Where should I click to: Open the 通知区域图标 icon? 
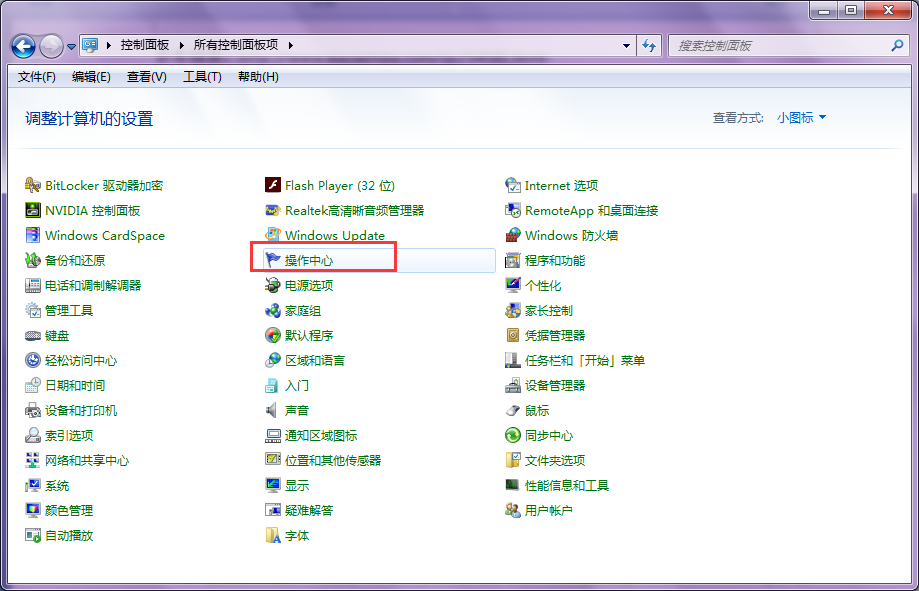coord(273,435)
